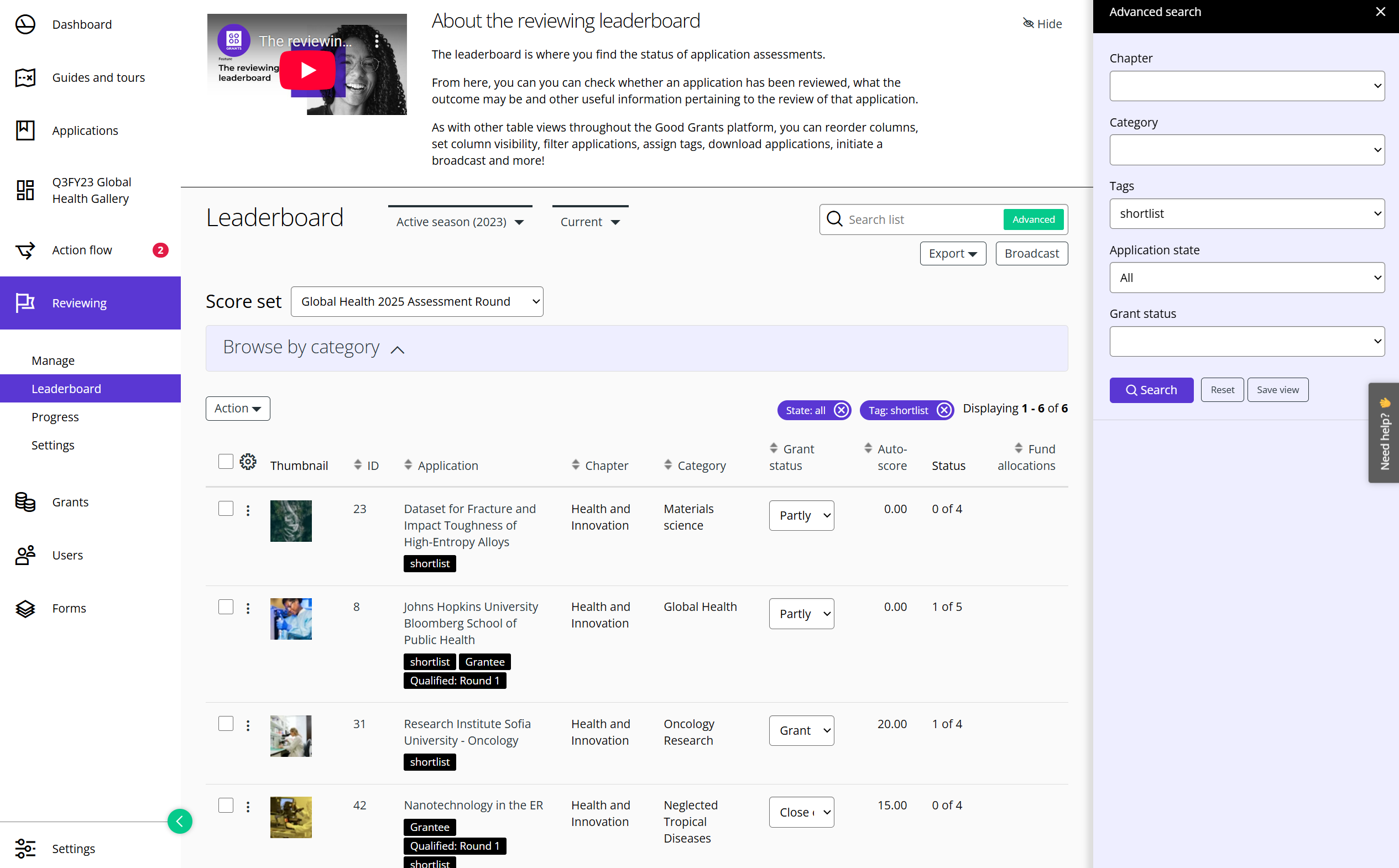Hide the leaderboard about section
The height and width of the screenshot is (868, 1399).
coord(1042,24)
